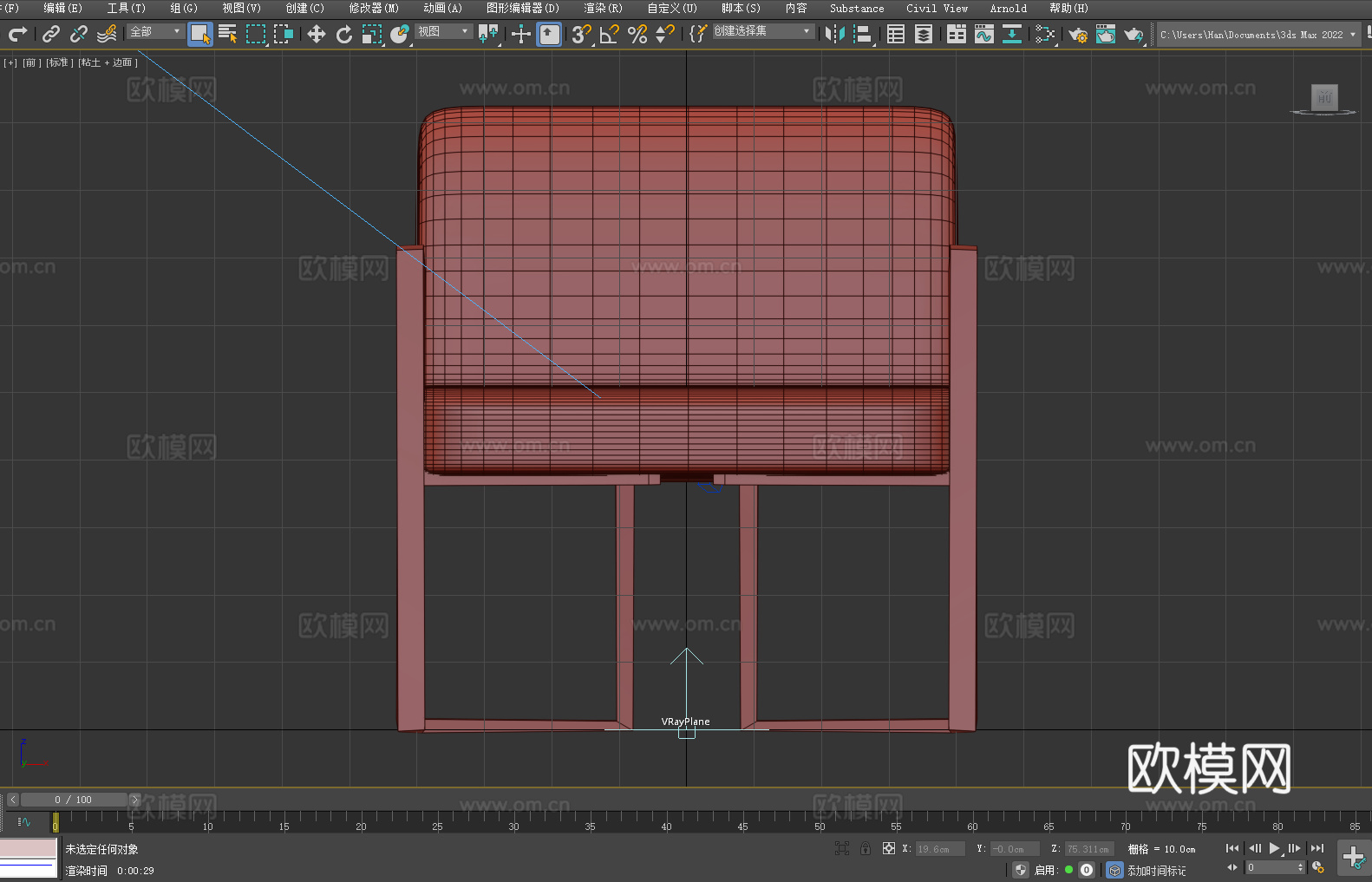Open the [粘土 + 边面] shading menu

108,62
